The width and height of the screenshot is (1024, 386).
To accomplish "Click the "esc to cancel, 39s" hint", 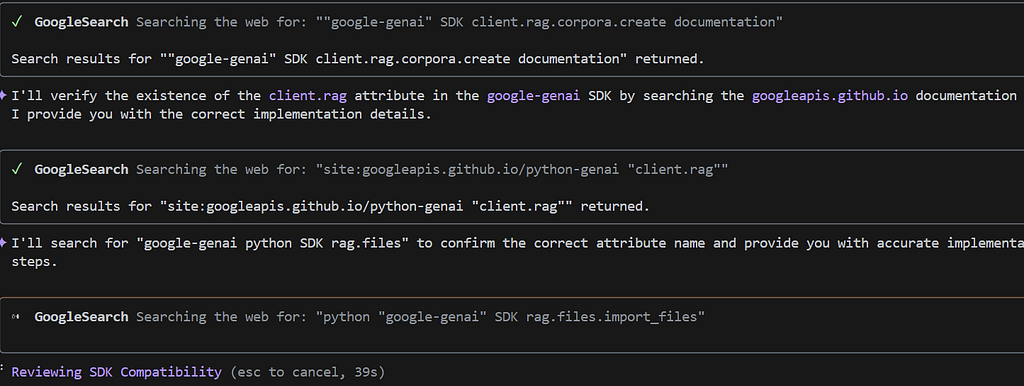I will (x=308, y=372).
